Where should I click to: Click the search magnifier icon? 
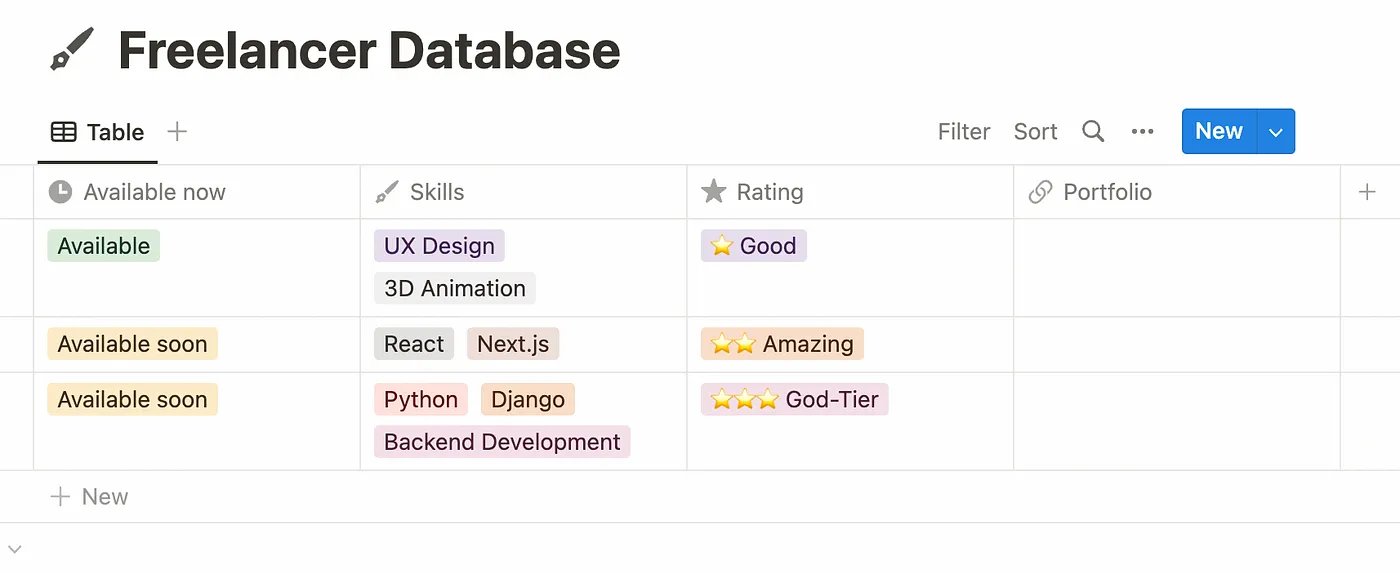click(x=1093, y=132)
